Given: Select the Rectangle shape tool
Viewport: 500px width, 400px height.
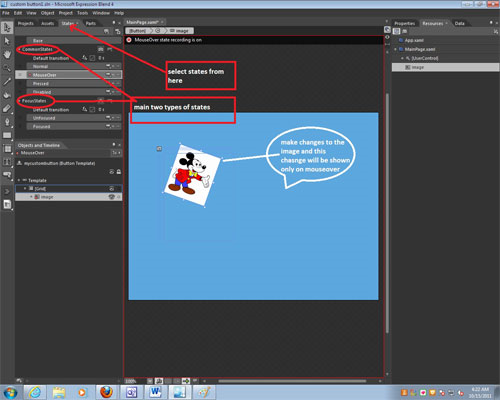Looking at the screenshot, I should coord(7,135).
